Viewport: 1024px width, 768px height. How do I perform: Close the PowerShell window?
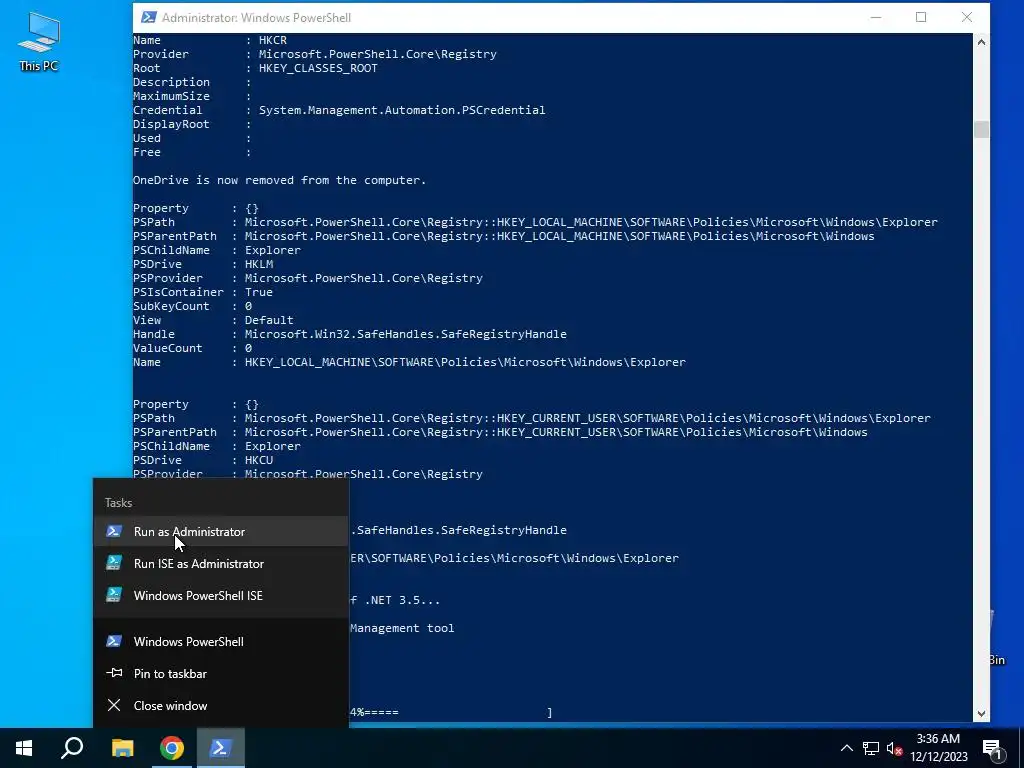click(x=967, y=18)
